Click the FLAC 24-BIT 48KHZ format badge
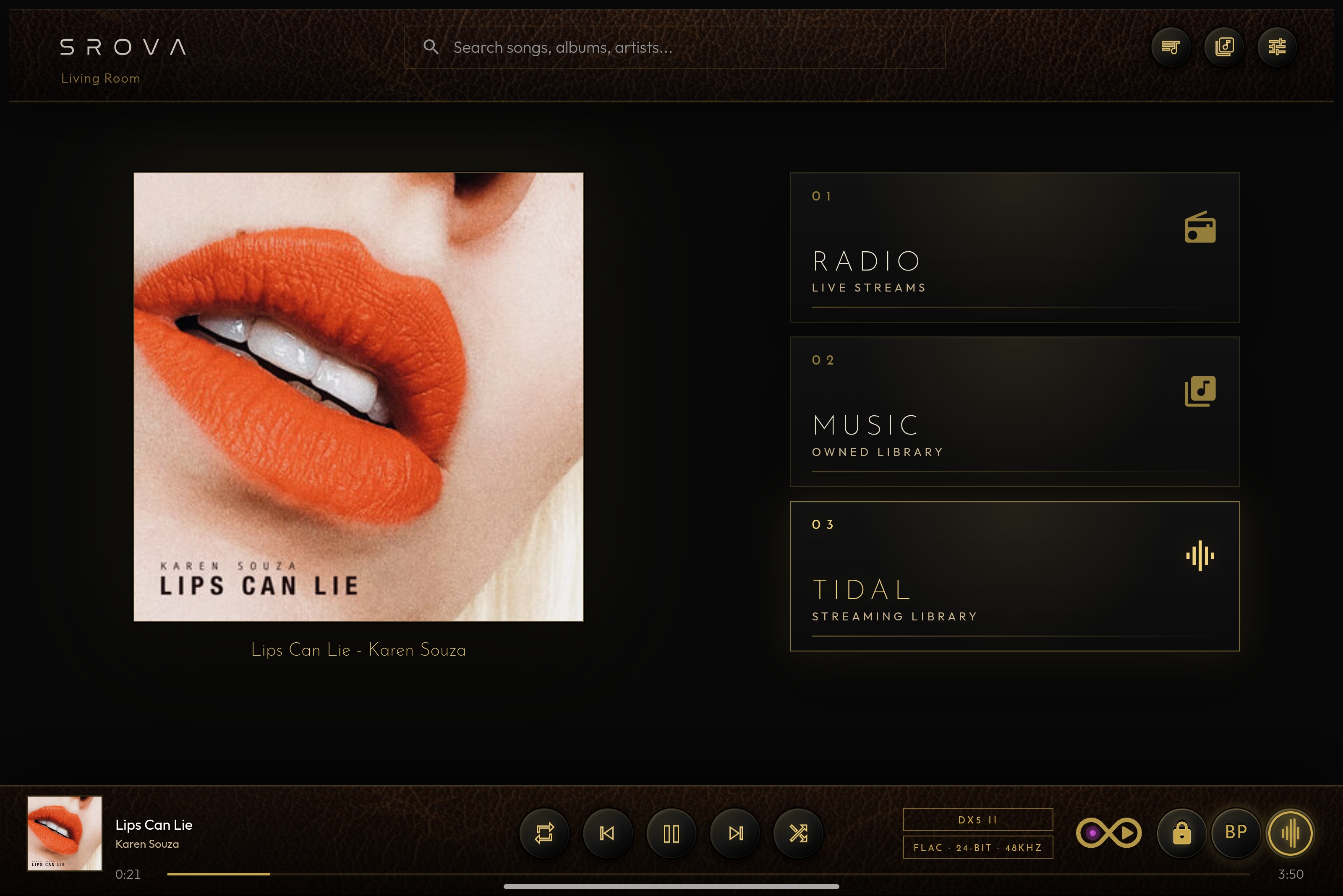Screen dimensions: 1343x896 978,847
